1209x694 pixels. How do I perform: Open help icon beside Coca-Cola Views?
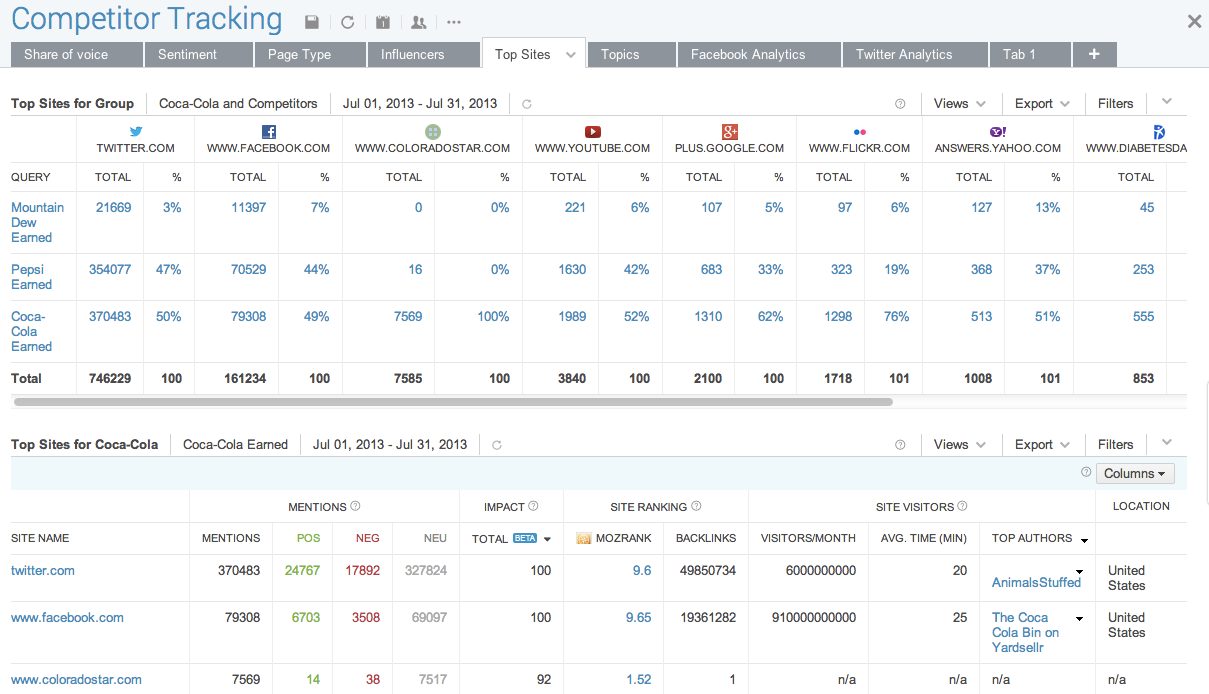click(x=900, y=444)
